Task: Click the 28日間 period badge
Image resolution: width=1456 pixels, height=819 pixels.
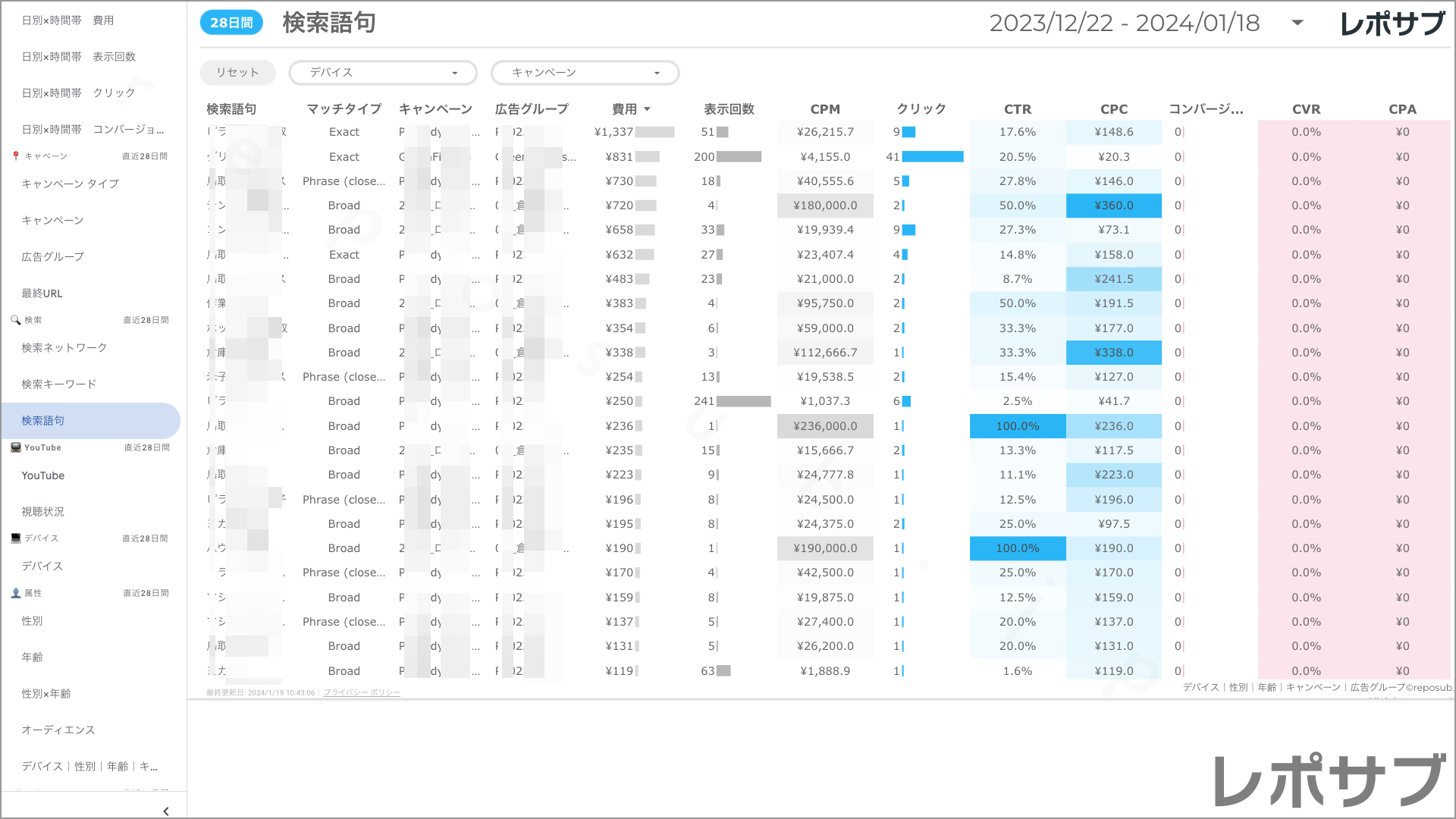Action: [231, 23]
